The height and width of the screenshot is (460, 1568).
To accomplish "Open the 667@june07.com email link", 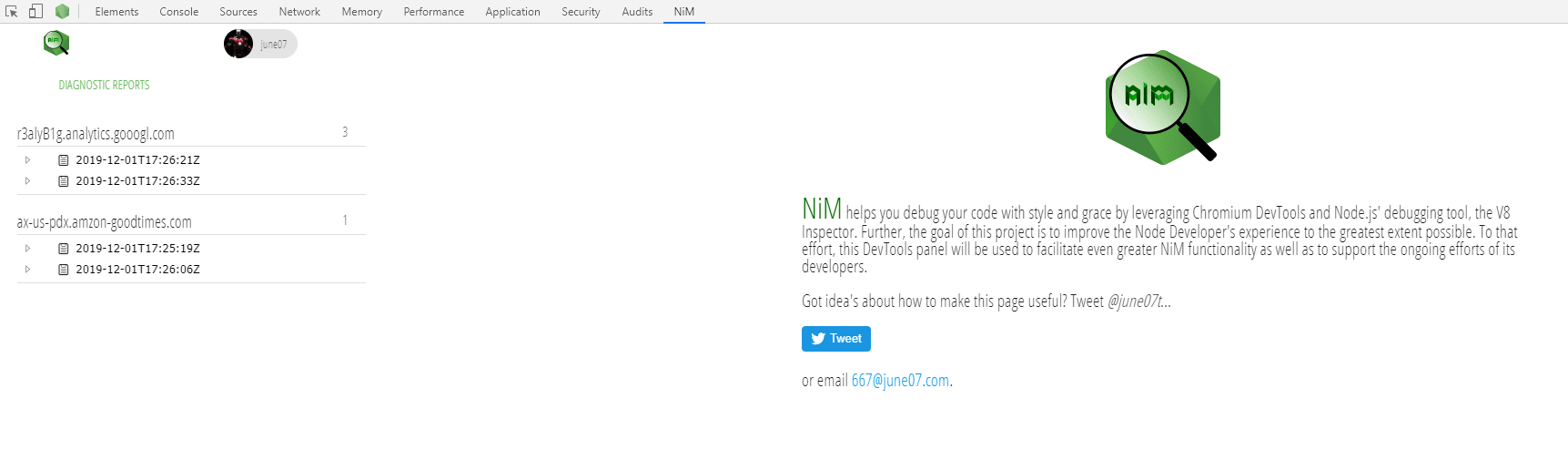I will click(x=900, y=381).
